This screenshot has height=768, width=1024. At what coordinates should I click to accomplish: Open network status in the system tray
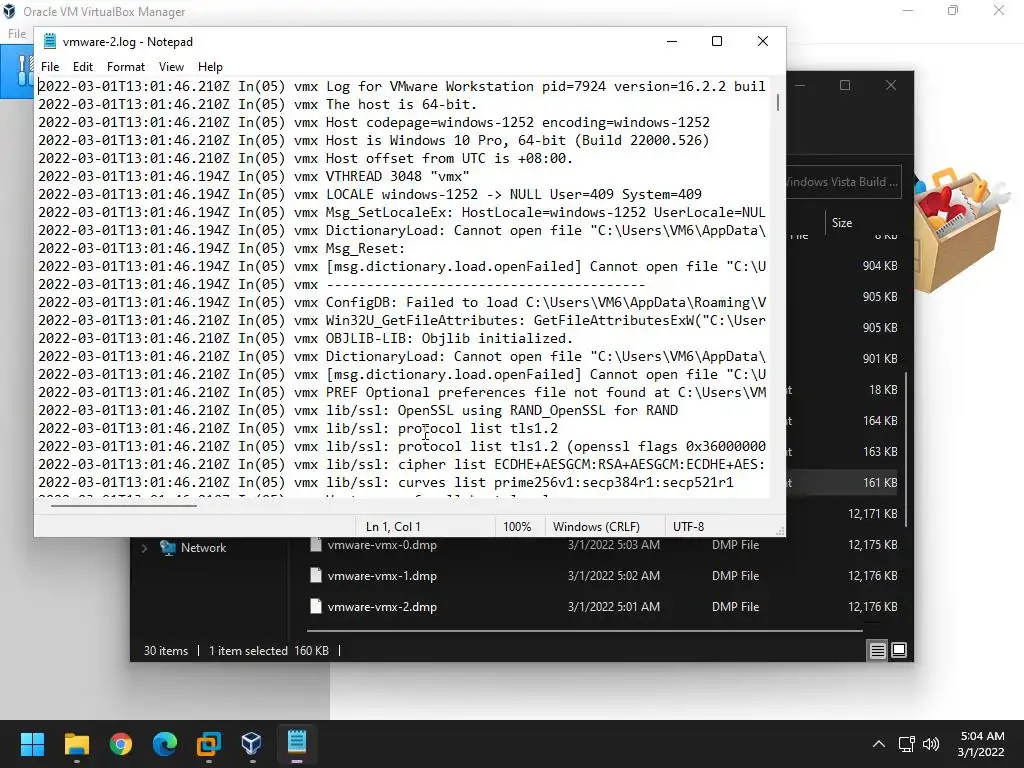coord(906,744)
